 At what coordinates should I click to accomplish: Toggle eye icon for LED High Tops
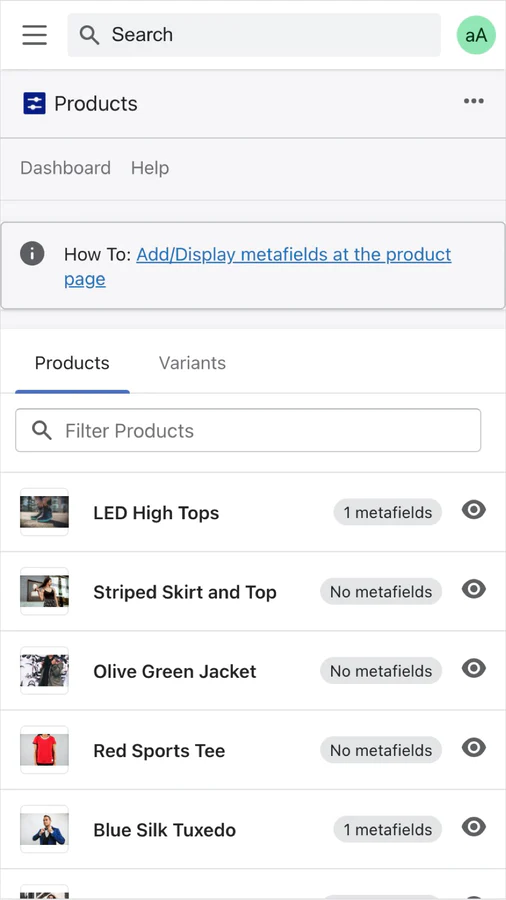(474, 510)
